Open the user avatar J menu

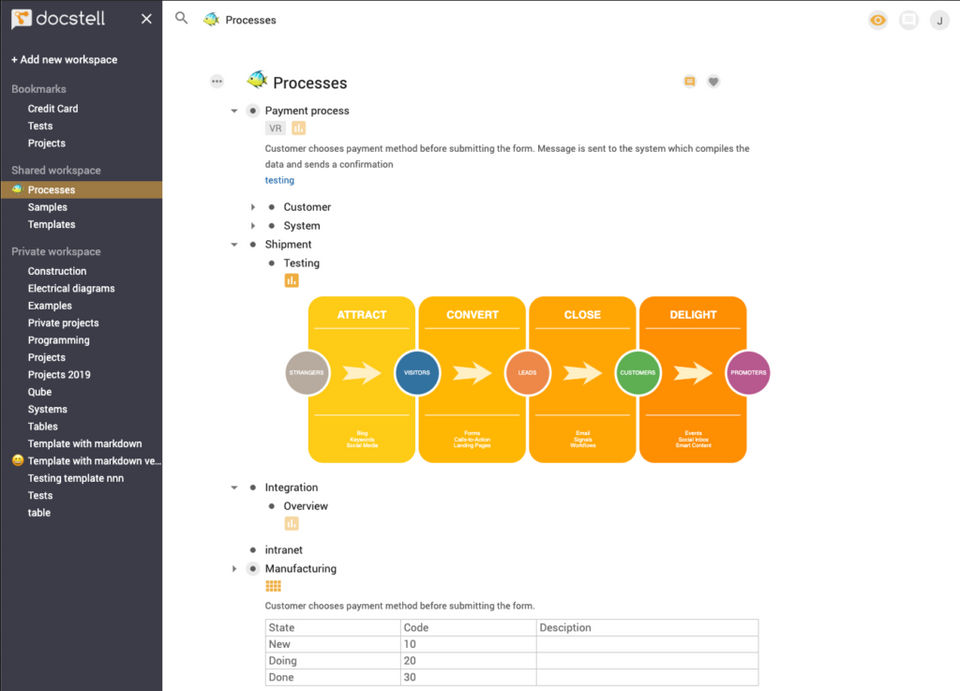940,20
